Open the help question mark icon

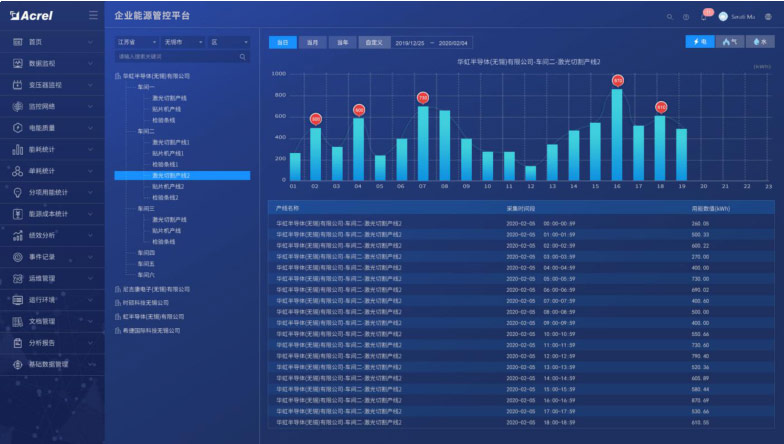click(686, 17)
